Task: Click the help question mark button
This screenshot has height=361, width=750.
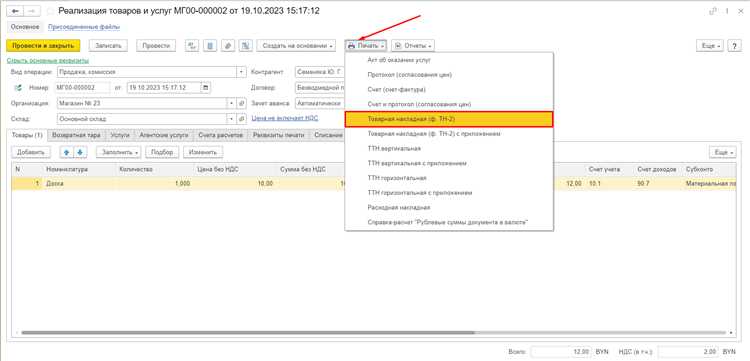Action: [x=734, y=46]
